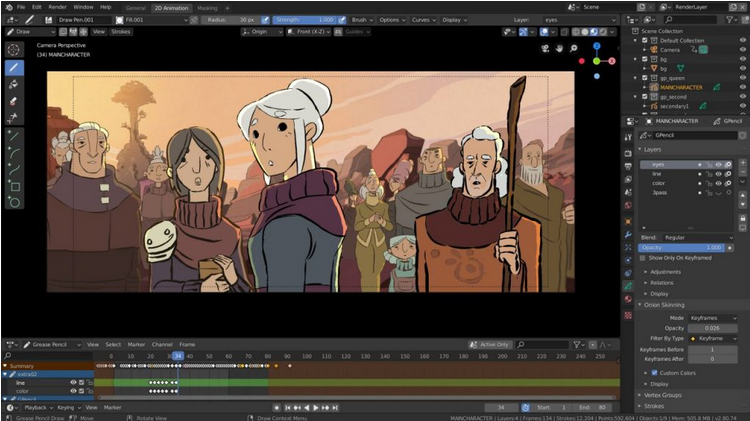Hide the color layer in Layers list
Image resolution: width=750 pixels, height=421 pixels.
point(718,183)
